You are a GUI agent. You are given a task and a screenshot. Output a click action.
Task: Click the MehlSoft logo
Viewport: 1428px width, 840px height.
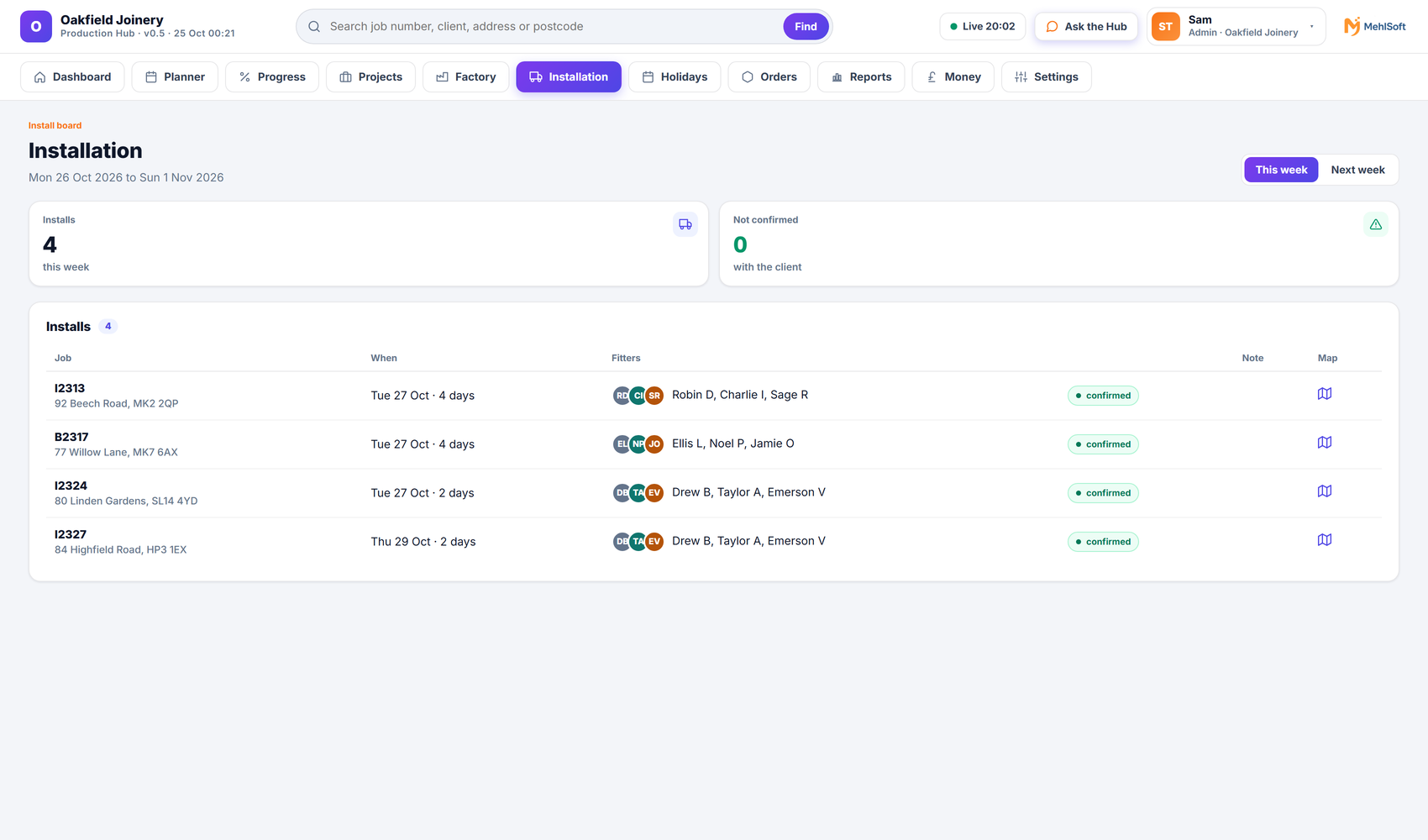tap(1374, 27)
